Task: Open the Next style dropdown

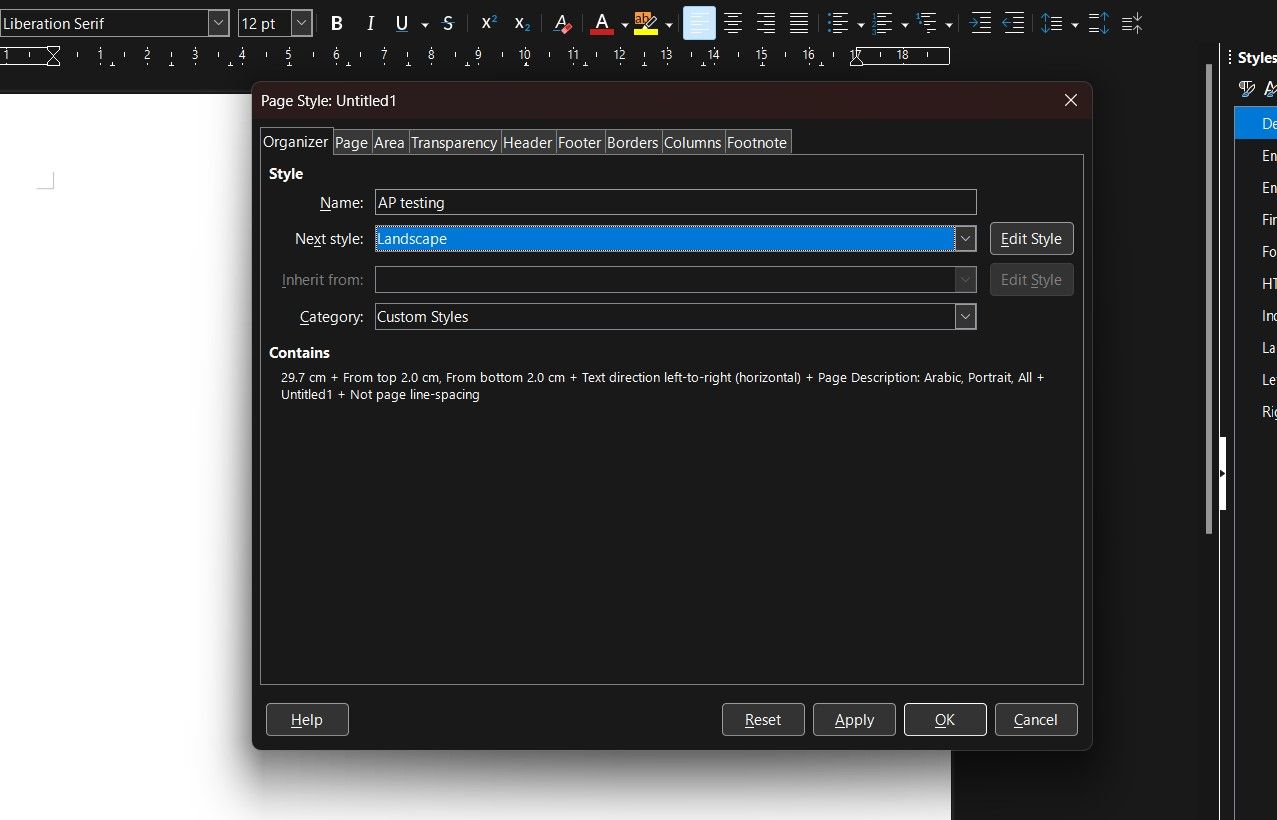Action: pos(964,238)
